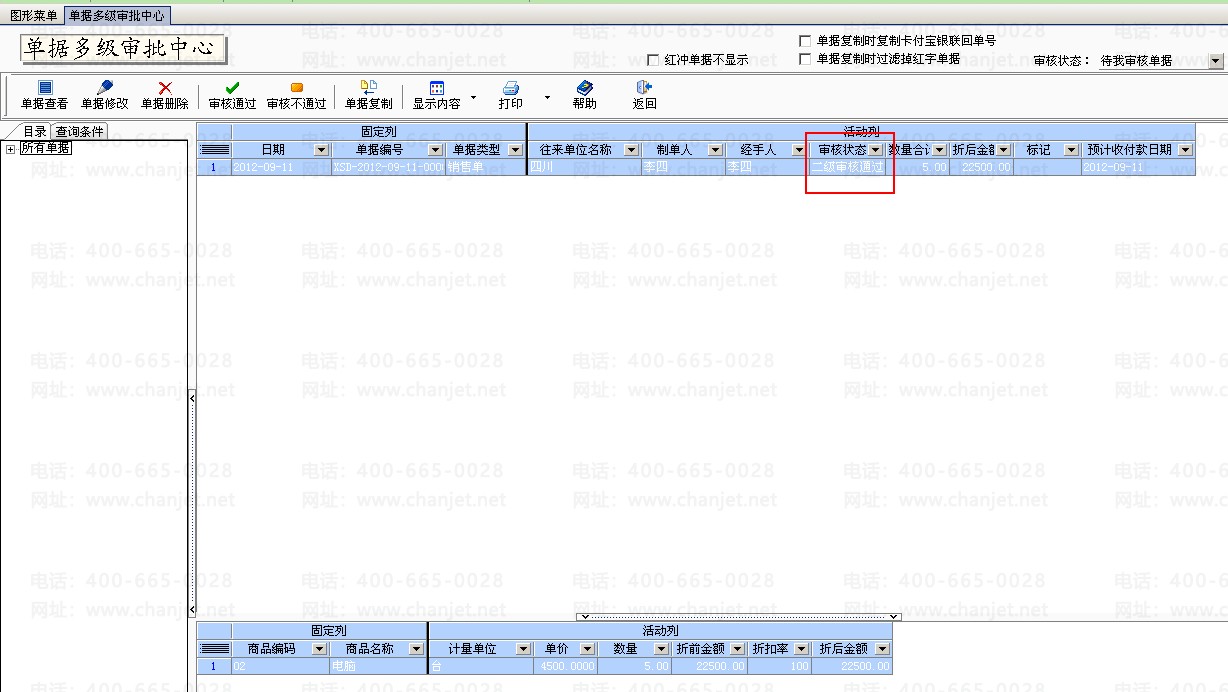
Task: Switch to the 图形菜单 tab
Action: coord(33,16)
